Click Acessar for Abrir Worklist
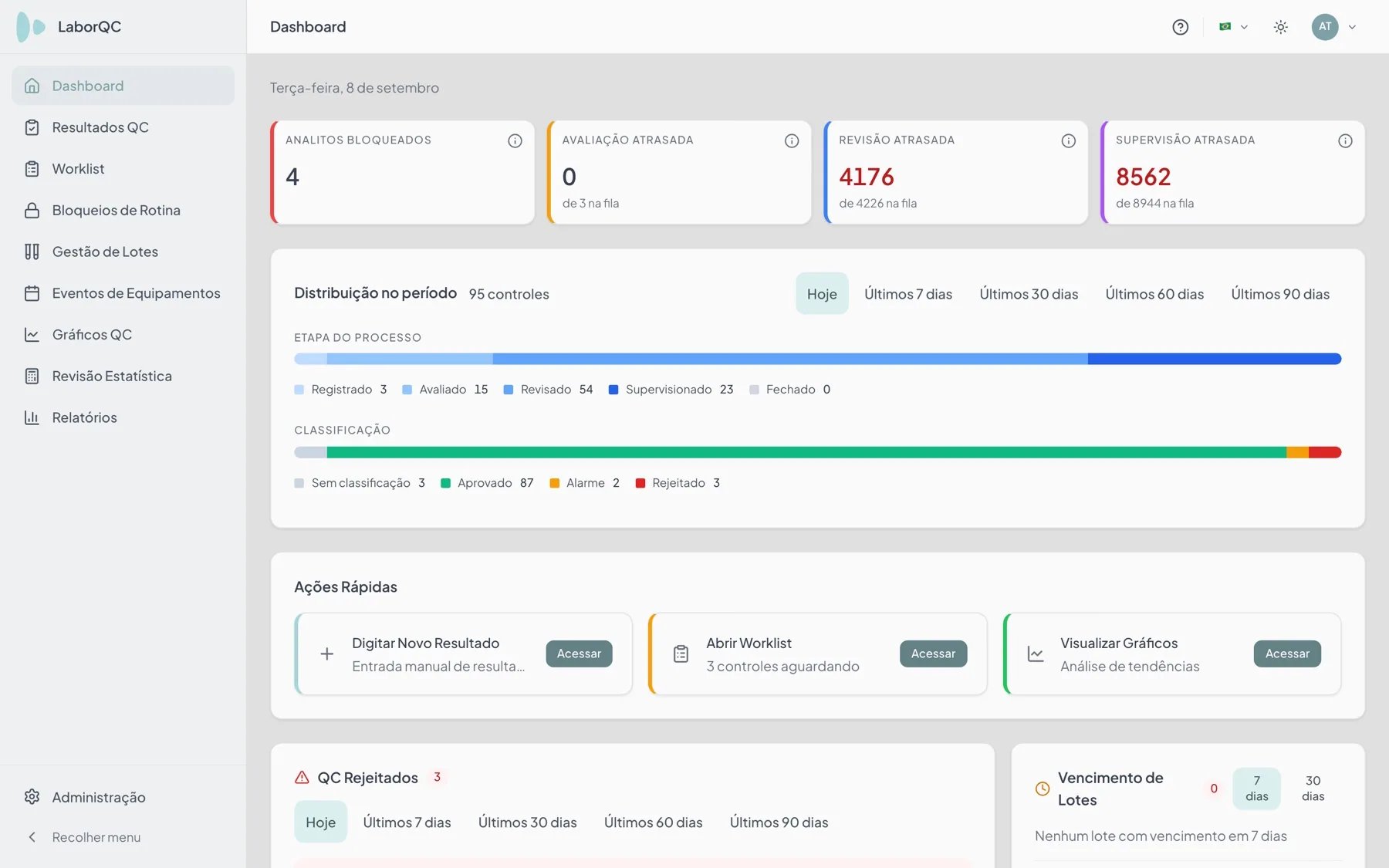This screenshot has height=868, width=1389. [x=933, y=654]
